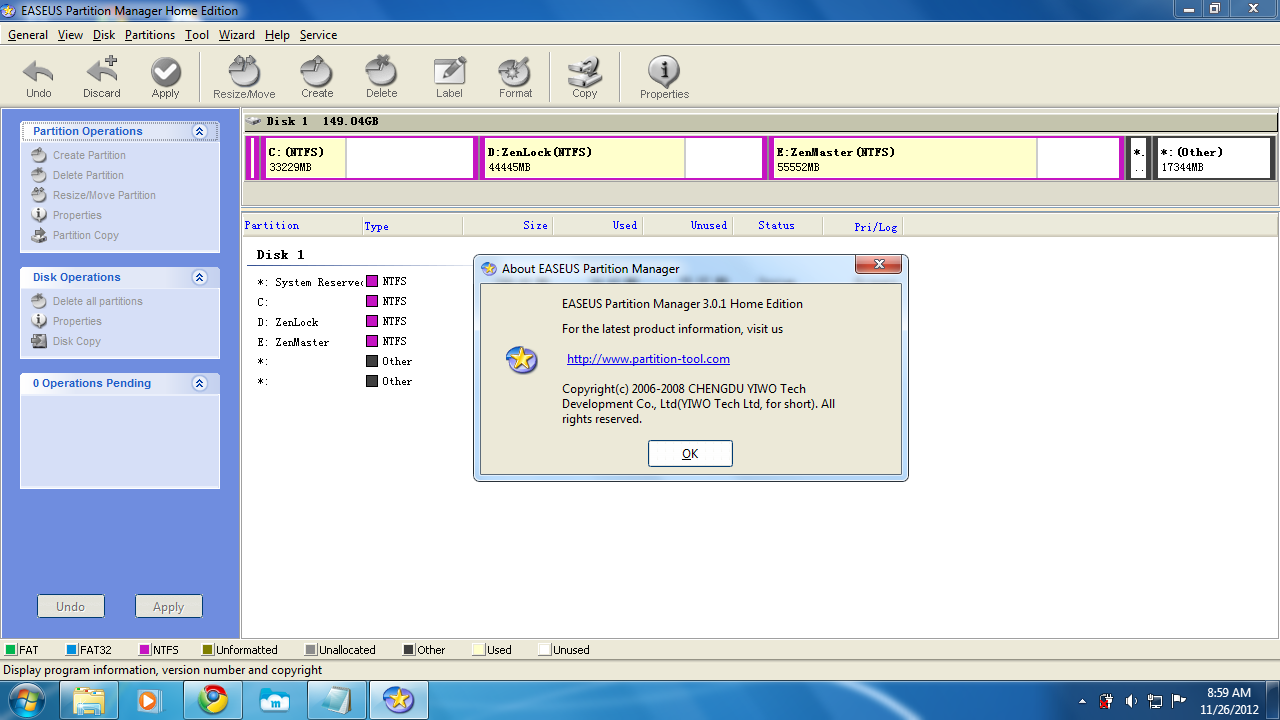Select the E:ZenMaster partition block
This screenshot has width=1280, height=720.
(x=946, y=158)
